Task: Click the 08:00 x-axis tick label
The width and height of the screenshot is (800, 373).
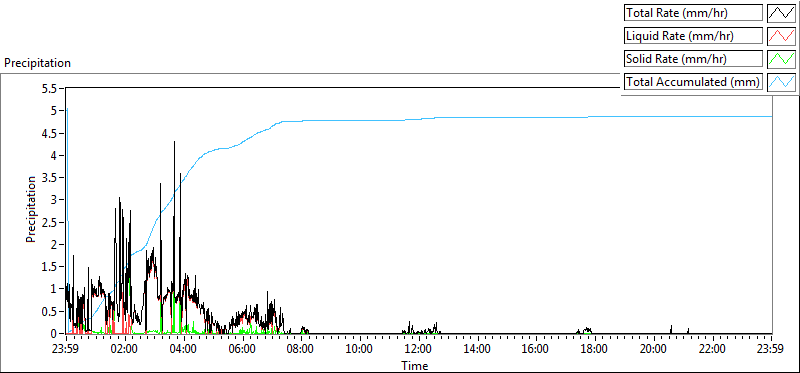Action: pos(302,350)
